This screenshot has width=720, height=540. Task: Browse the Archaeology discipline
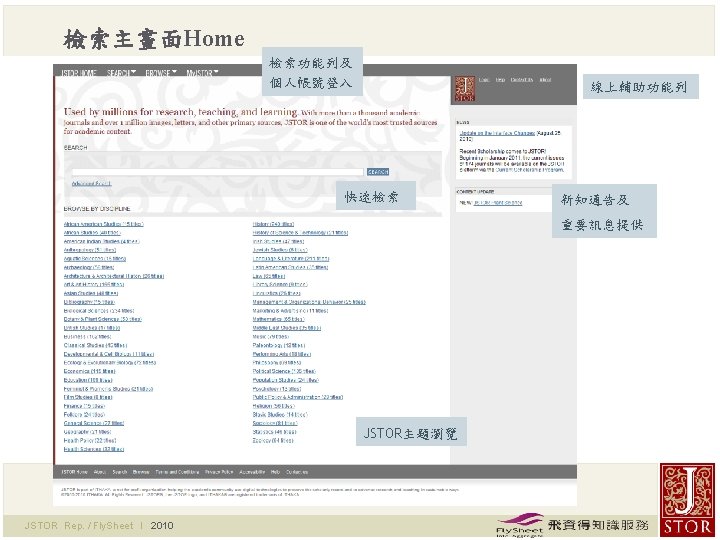[x=89, y=267]
